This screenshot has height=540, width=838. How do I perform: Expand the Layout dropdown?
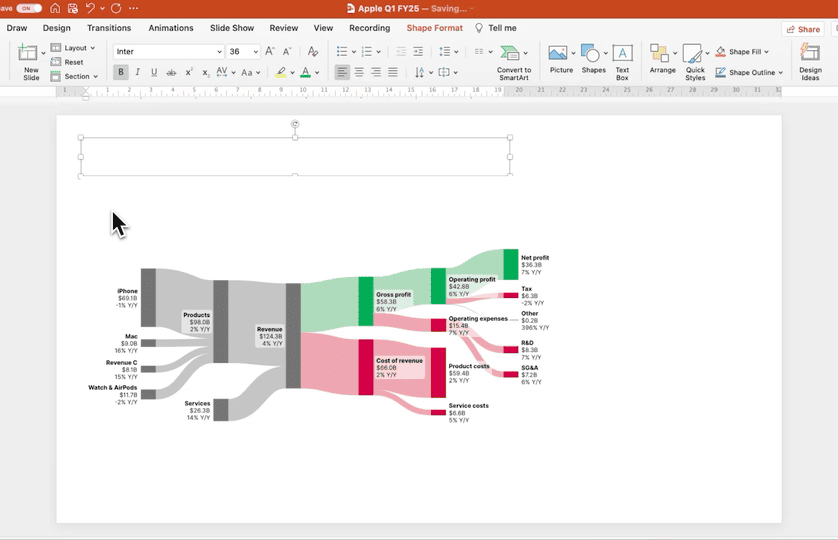[73, 48]
